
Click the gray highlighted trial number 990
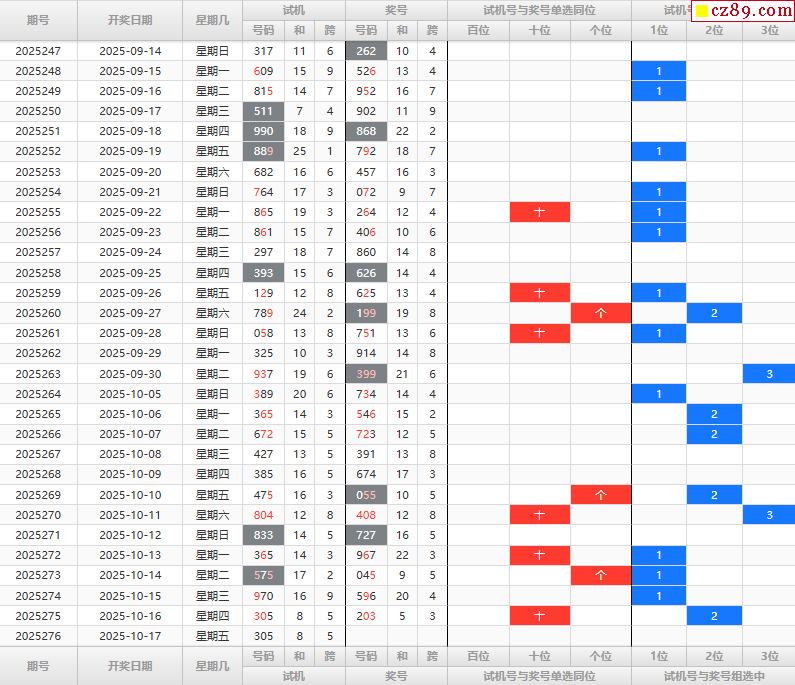click(264, 131)
